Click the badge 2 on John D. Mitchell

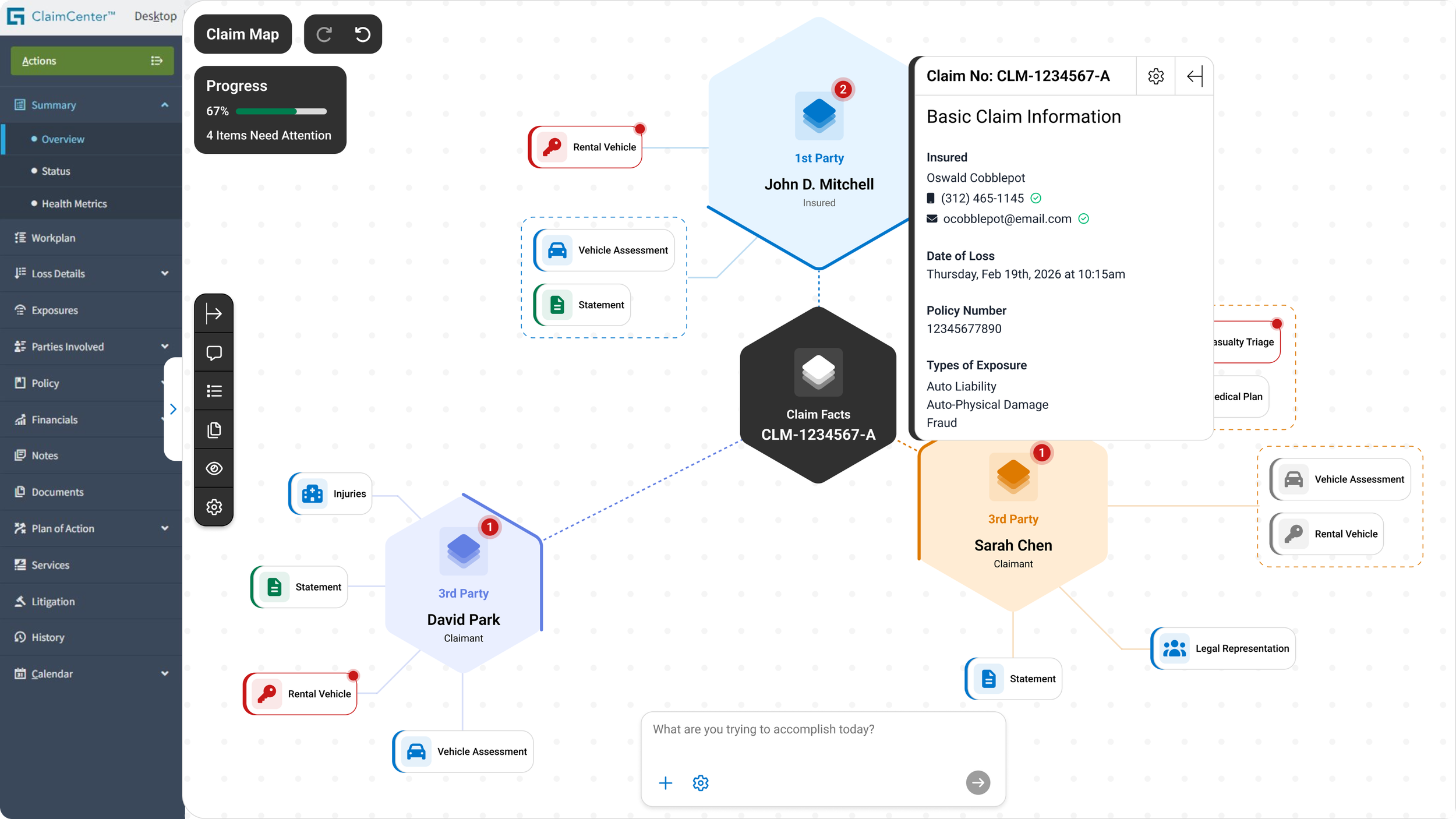[842, 90]
